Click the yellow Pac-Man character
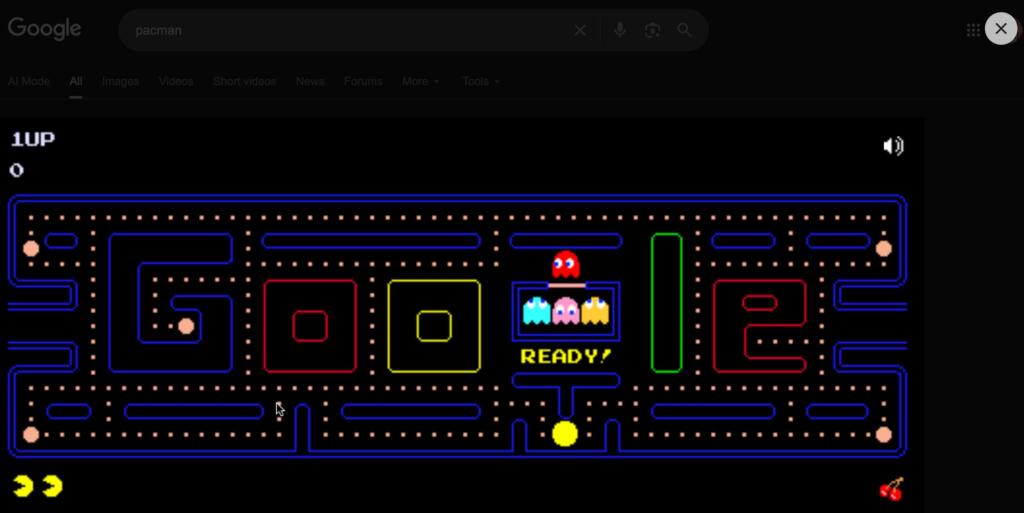 565,433
